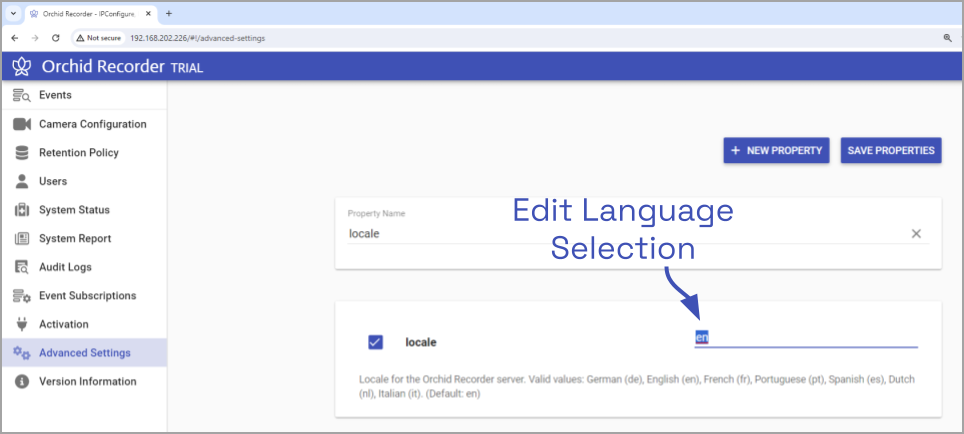Clear the Property Name filter field
This screenshot has height=434, width=964.
click(x=916, y=234)
